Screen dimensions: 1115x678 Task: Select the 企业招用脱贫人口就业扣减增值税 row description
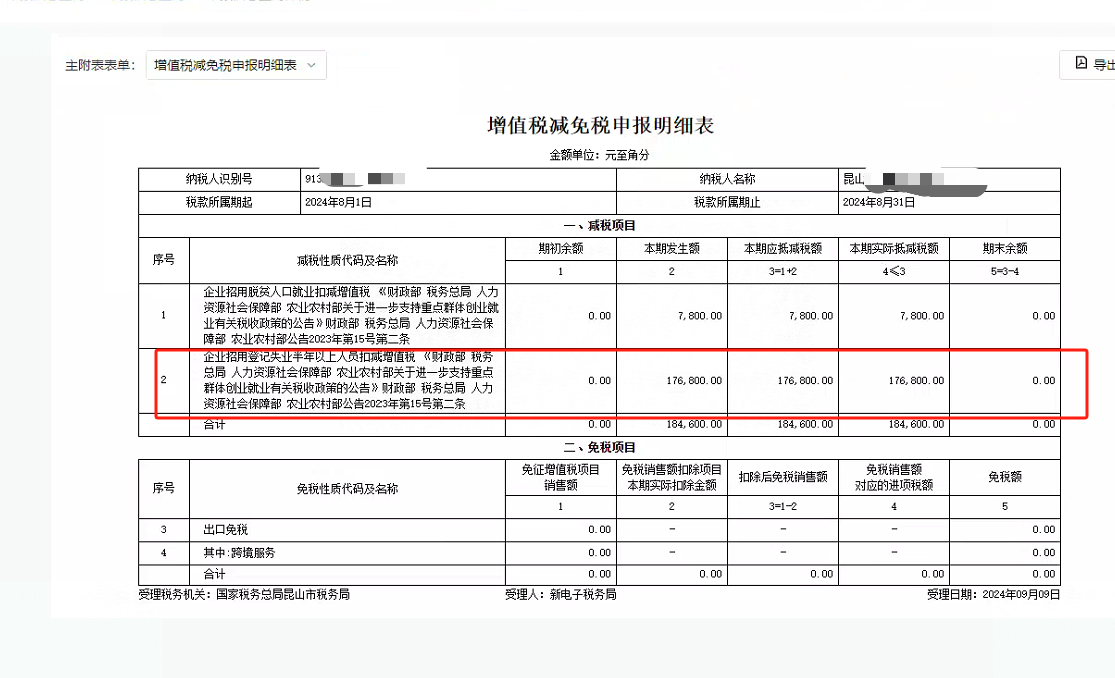[x=347, y=315]
